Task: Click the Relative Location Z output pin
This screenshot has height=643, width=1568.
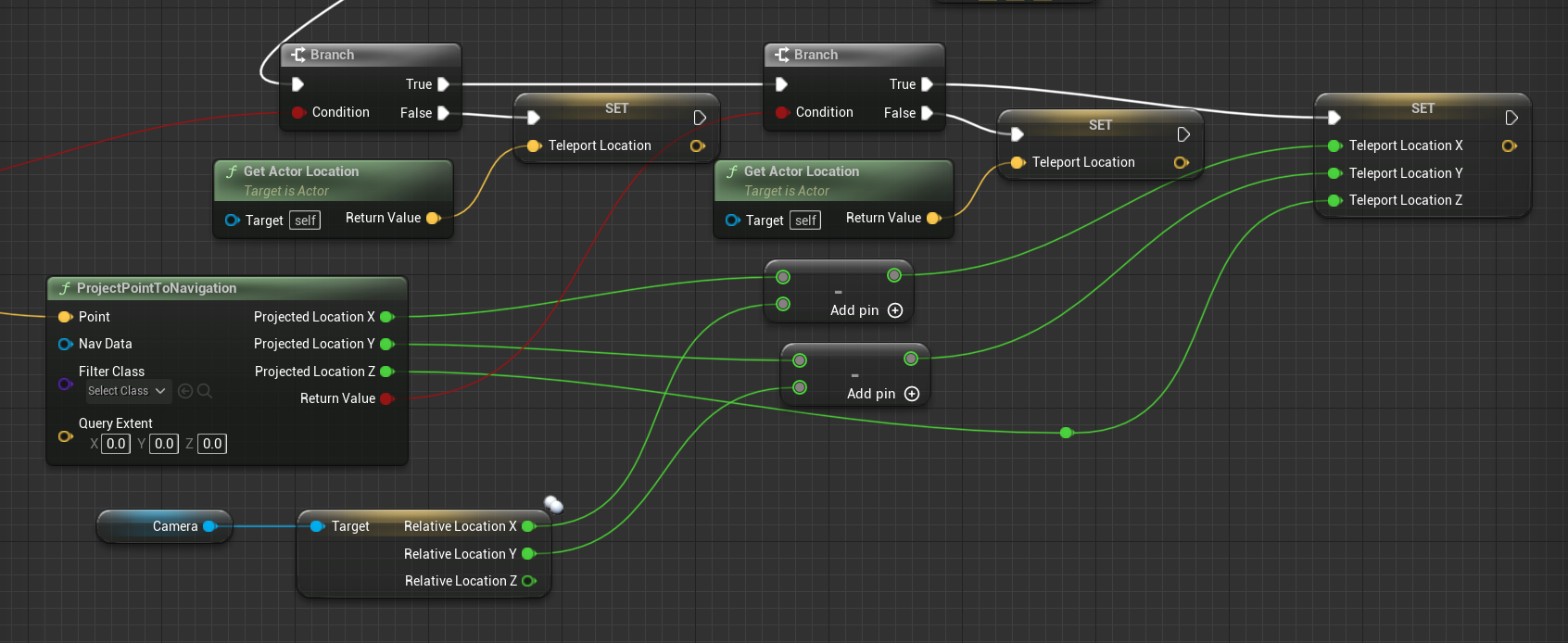Action: pos(529,581)
